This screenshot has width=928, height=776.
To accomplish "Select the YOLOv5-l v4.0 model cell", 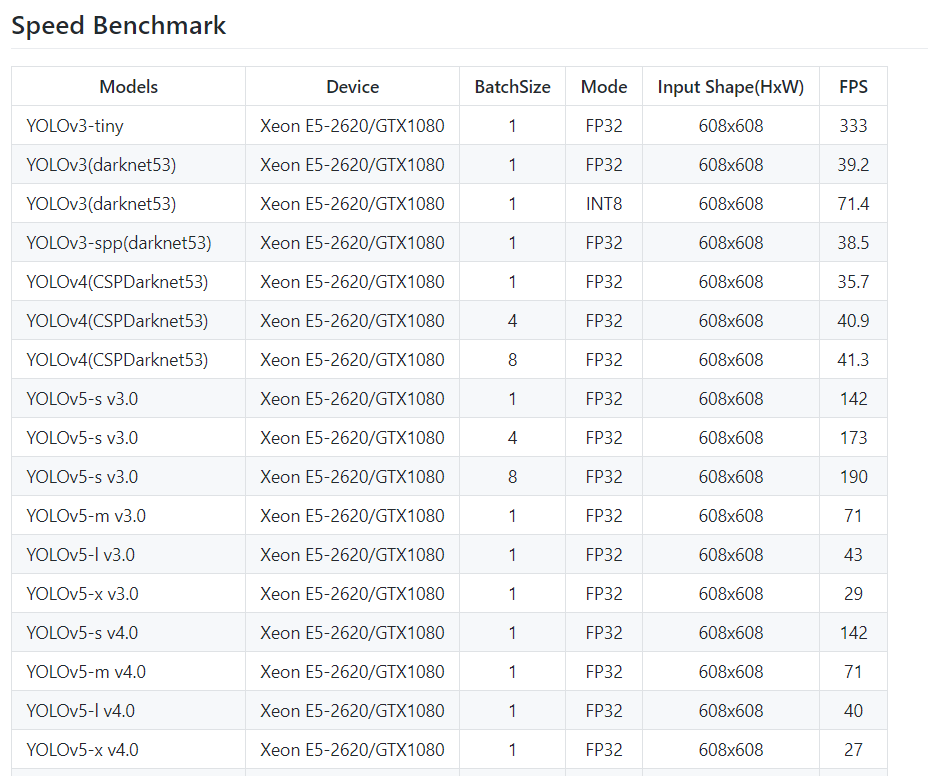I will point(81,711).
